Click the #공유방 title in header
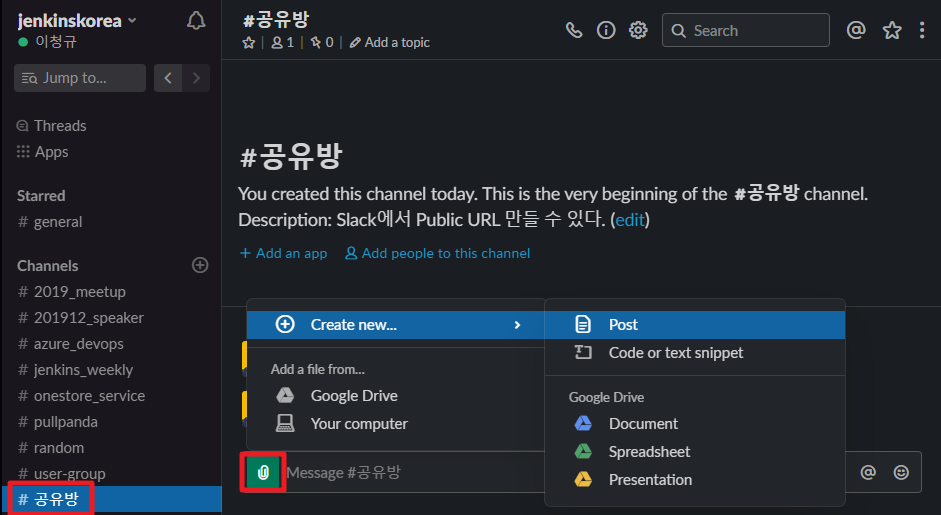This screenshot has width=941, height=515. click(x=275, y=20)
